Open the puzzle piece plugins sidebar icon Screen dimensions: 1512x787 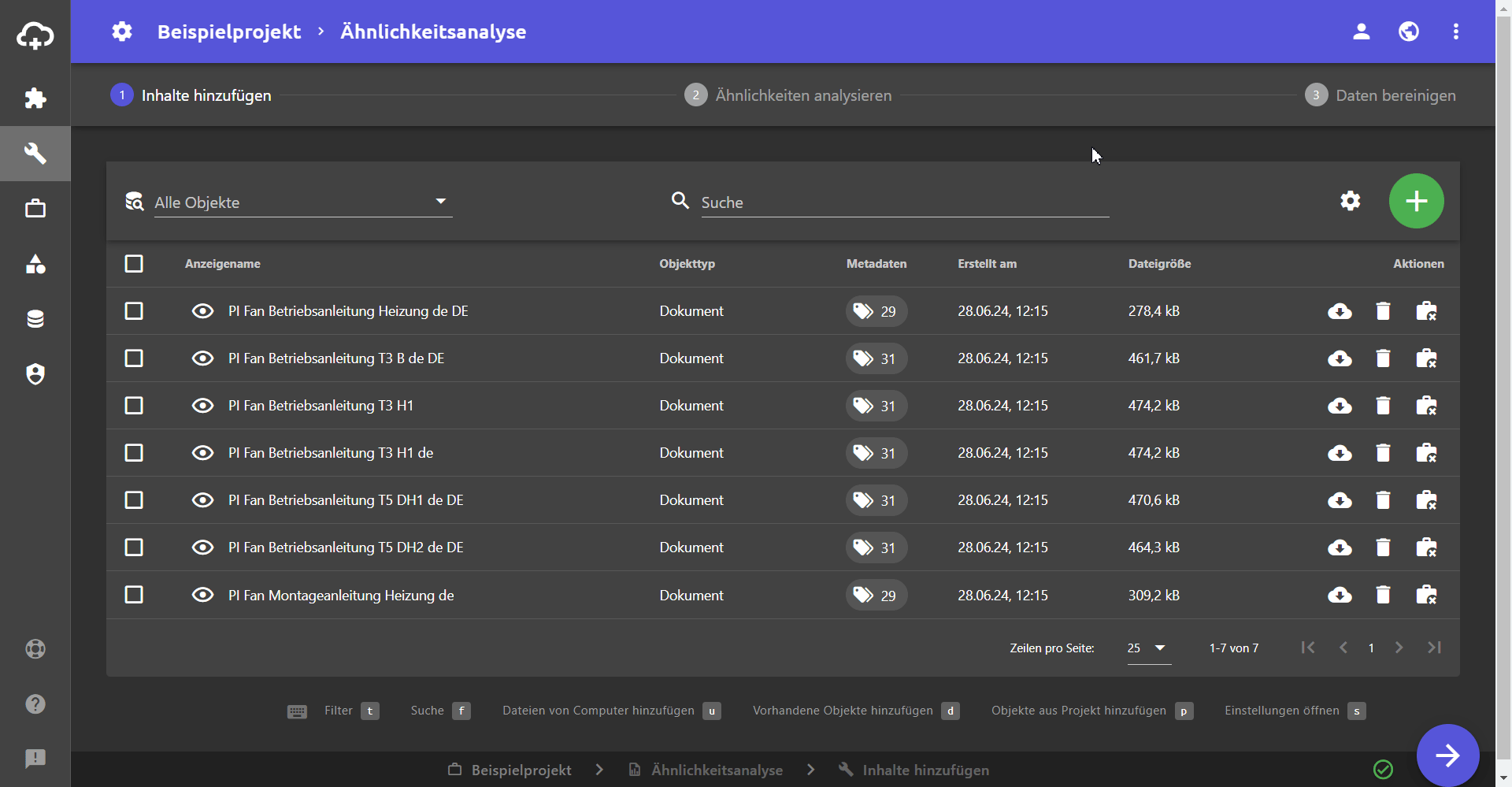pyautogui.click(x=35, y=98)
